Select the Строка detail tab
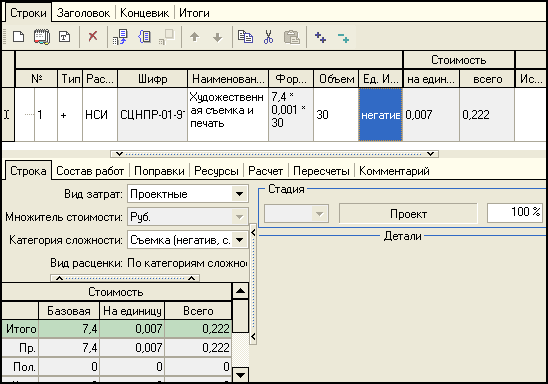548x384 pixels. 28,171
